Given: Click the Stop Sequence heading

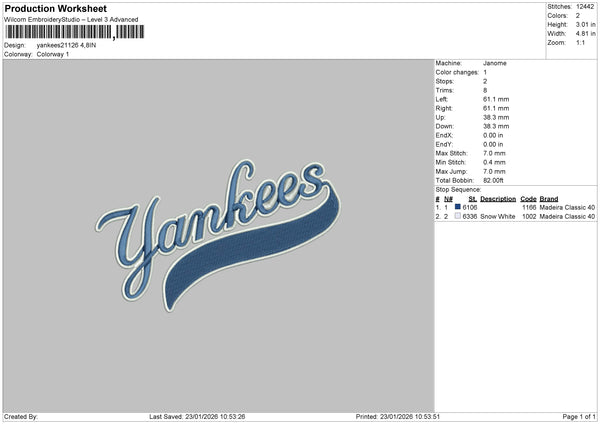Looking at the screenshot, I should click(x=458, y=189).
